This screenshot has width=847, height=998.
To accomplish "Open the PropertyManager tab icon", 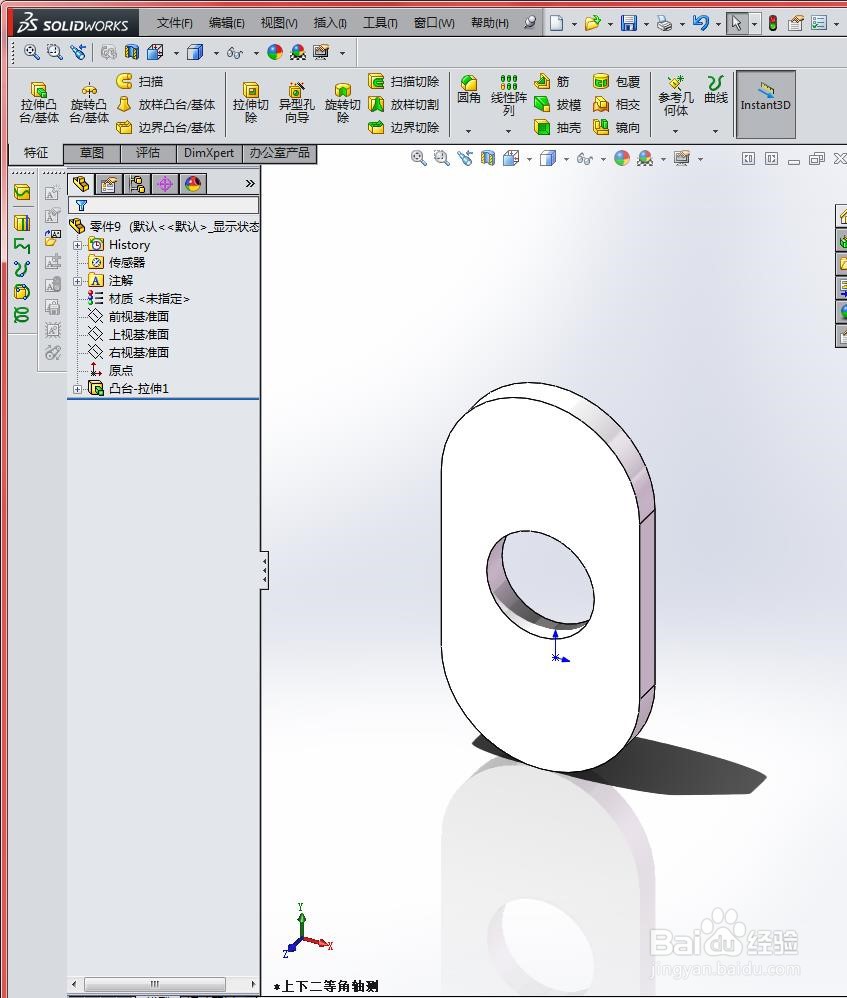I will click(x=109, y=184).
